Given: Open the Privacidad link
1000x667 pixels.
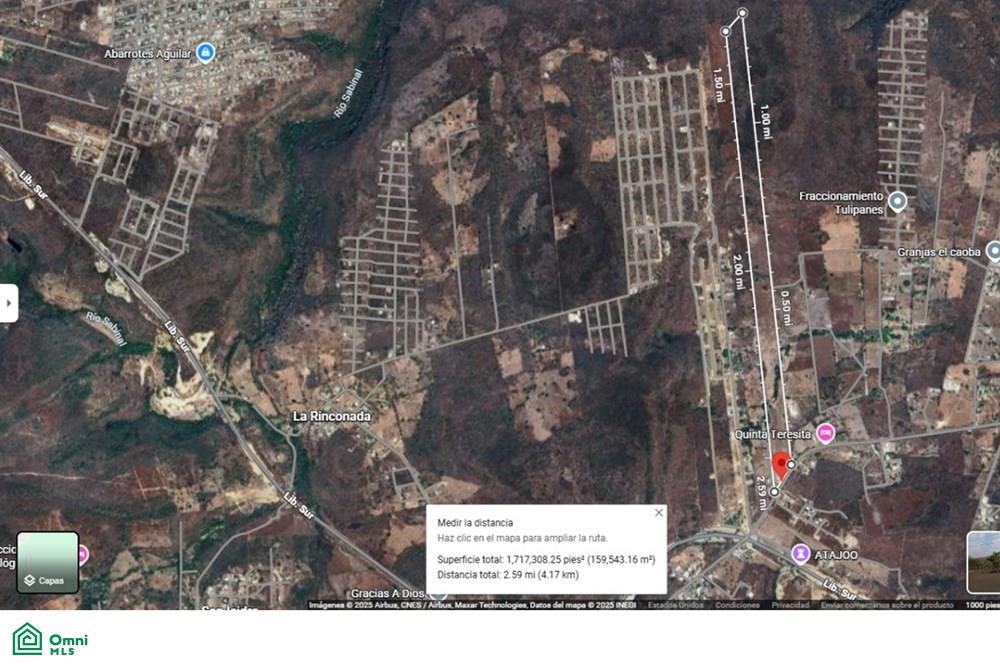Looking at the screenshot, I should (790, 605).
